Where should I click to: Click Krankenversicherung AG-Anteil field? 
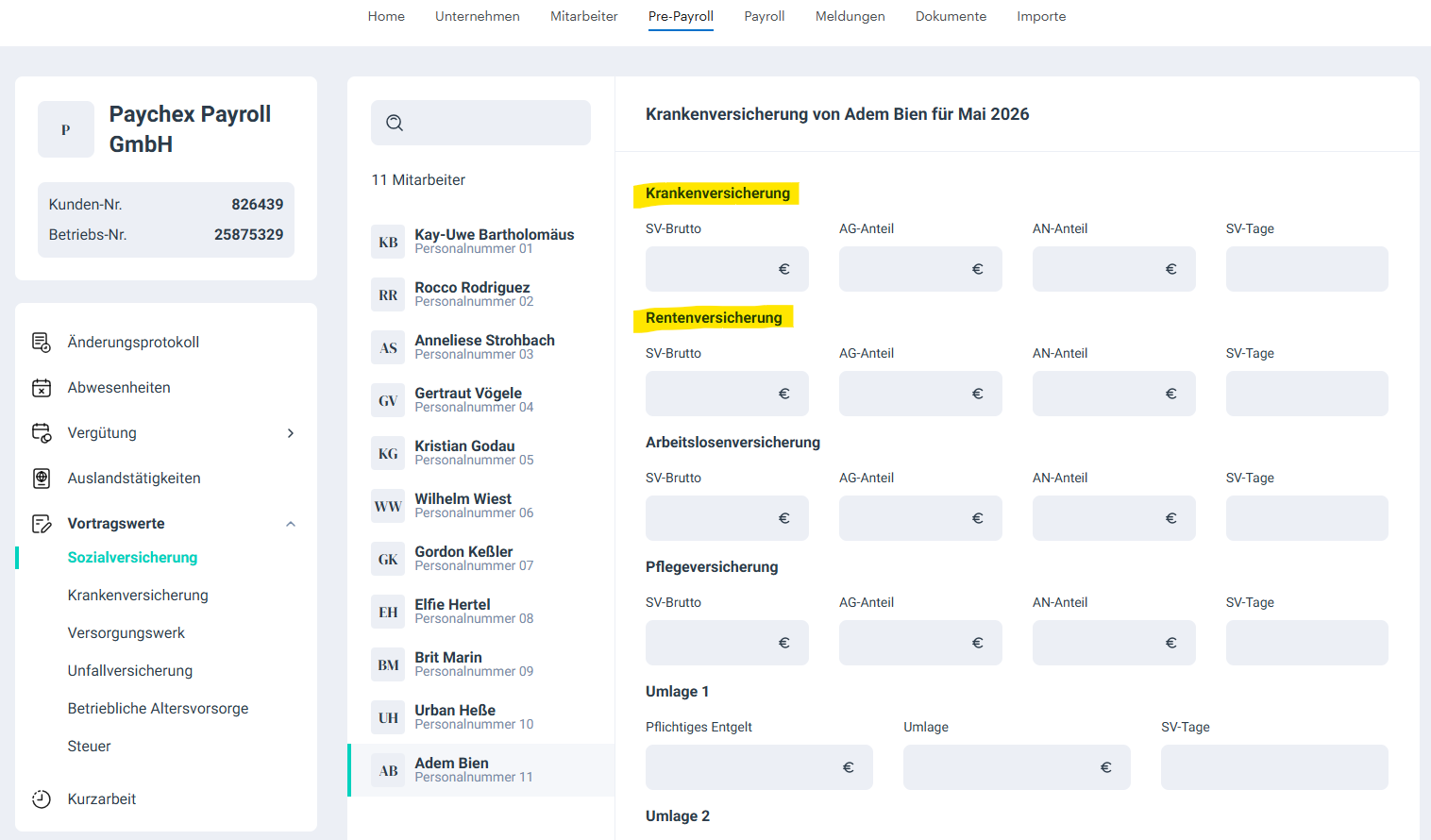[x=920, y=269]
